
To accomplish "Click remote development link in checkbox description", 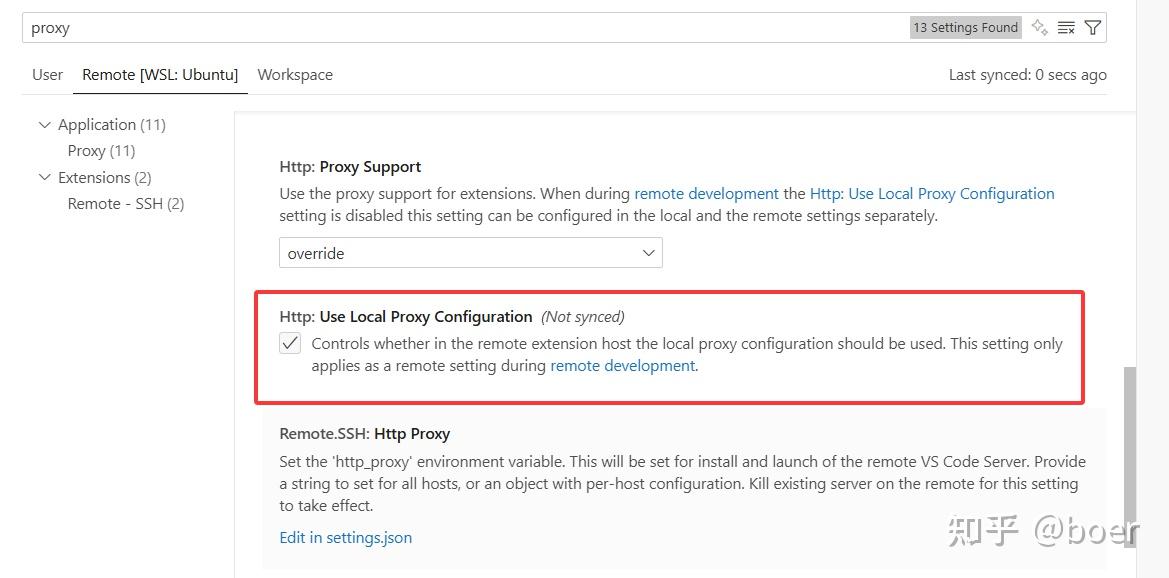I will (622, 365).
